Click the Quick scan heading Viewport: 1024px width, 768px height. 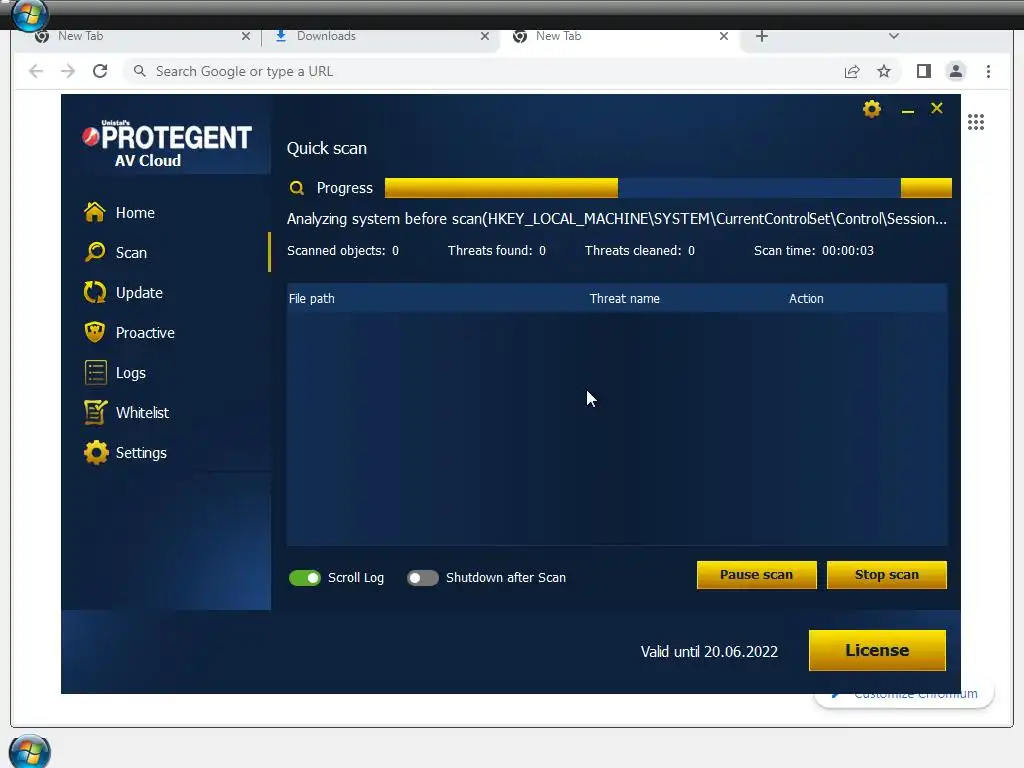pyautogui.click(x=327, y=148)
